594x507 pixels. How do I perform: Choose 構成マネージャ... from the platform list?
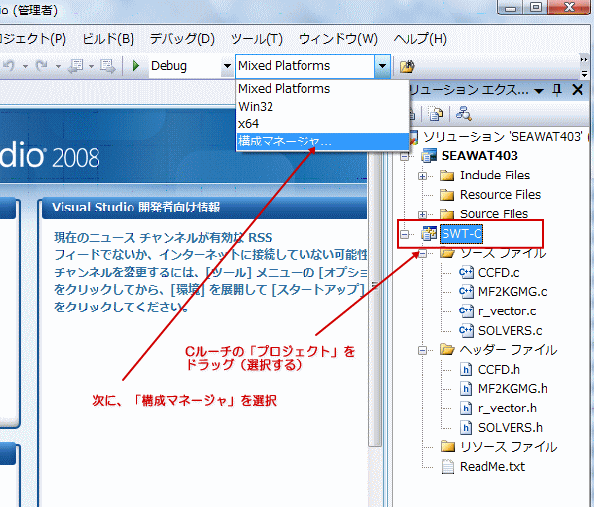coord(322,141)
